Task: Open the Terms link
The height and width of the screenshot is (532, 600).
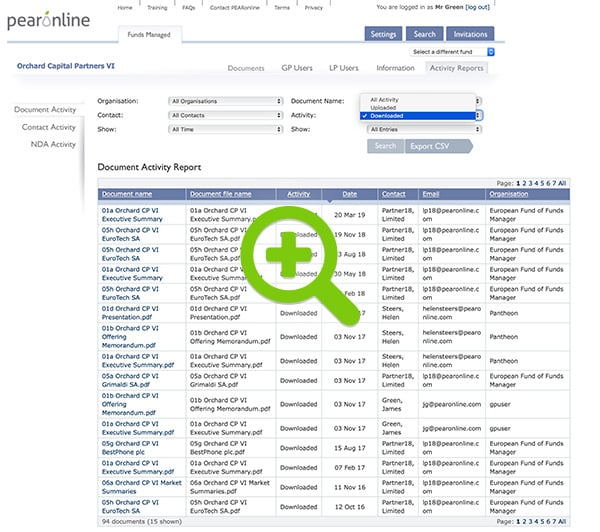Action: (282, 8)
